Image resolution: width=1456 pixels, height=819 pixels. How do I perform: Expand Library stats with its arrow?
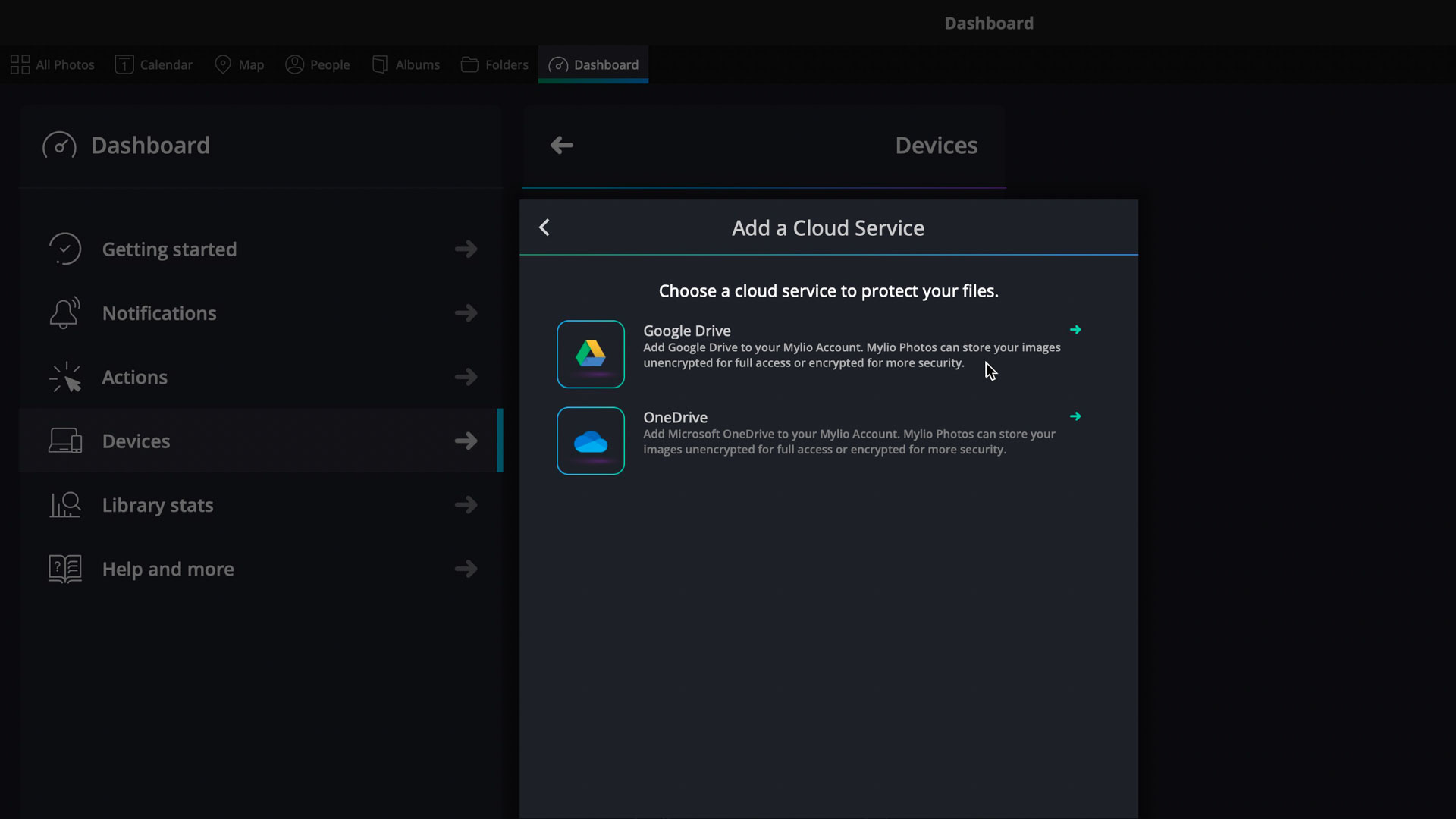coord(466,505)
